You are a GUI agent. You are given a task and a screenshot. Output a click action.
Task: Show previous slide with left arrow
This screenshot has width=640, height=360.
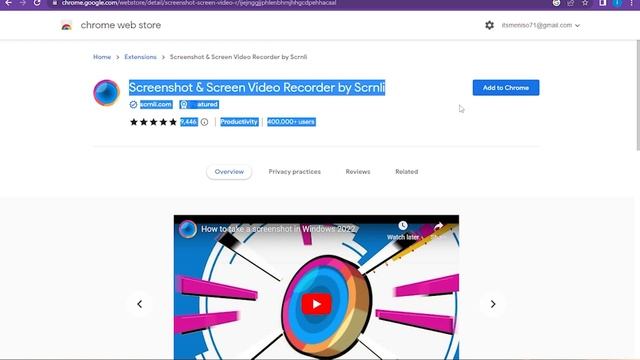[140, 304]
